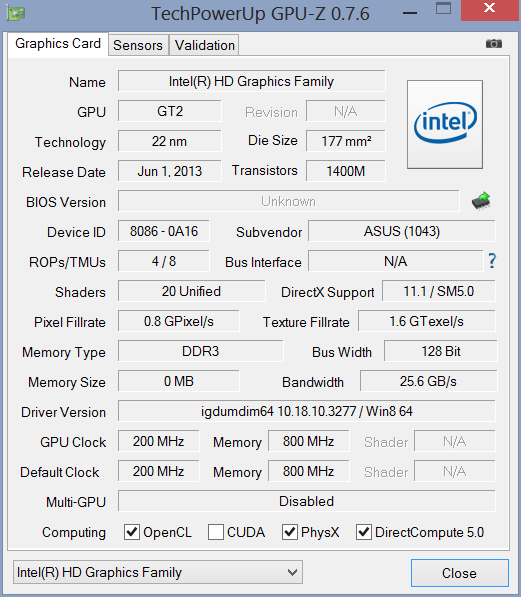Click the GPU-Z app icon in title bar
The width and height of the screenshot is (521, 597).
pyautogui.click(x=16, y=13)
